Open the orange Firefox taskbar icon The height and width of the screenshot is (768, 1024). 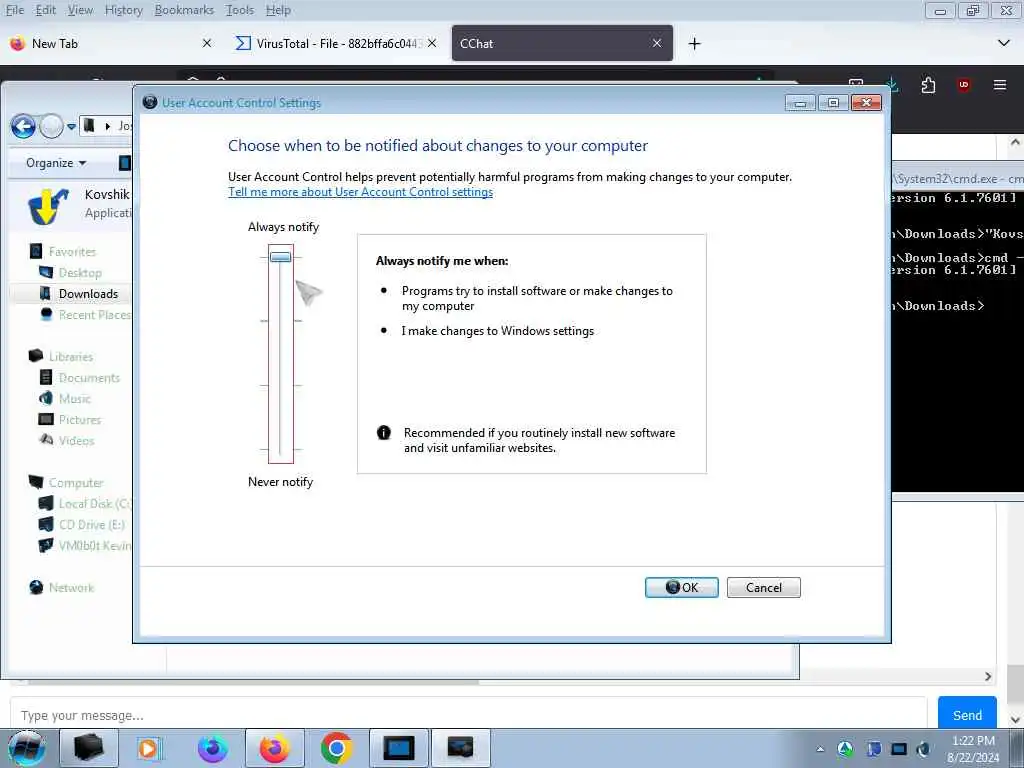274,748
